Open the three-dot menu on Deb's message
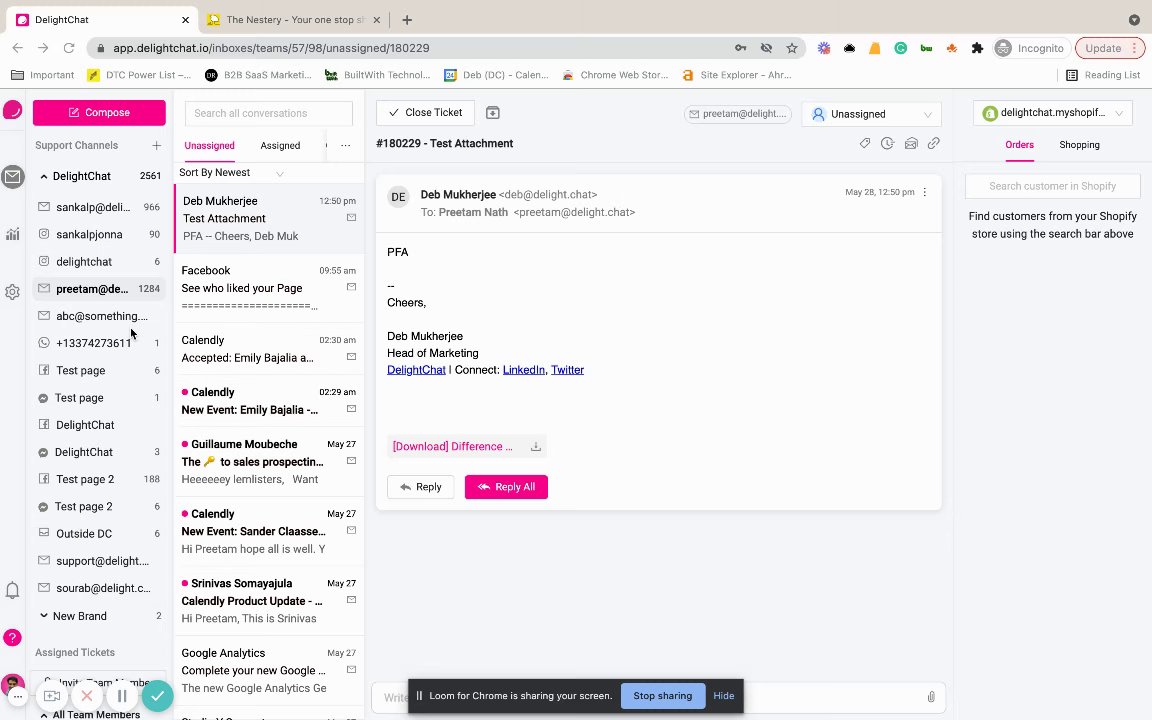1152x720 pixels. coord(925,192)
